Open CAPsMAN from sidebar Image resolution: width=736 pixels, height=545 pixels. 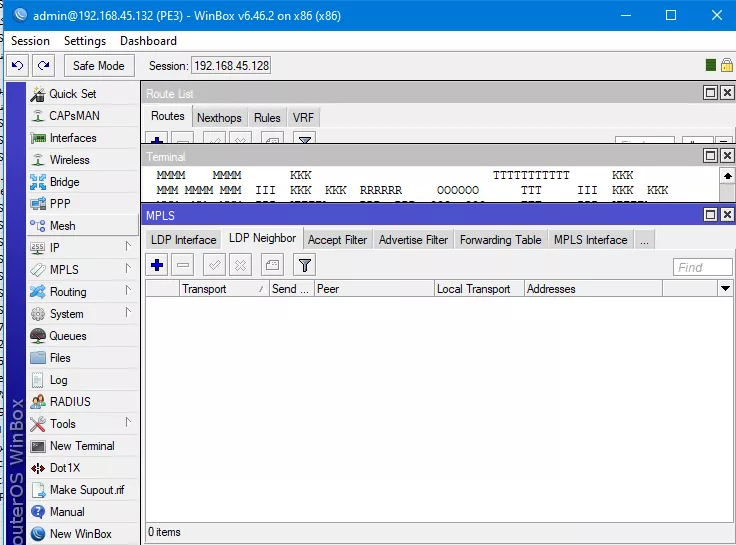click(83, 115)
